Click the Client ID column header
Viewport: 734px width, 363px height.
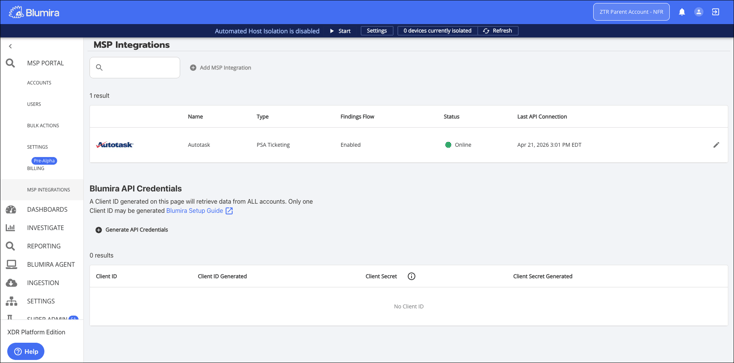(x=106, y=276)
